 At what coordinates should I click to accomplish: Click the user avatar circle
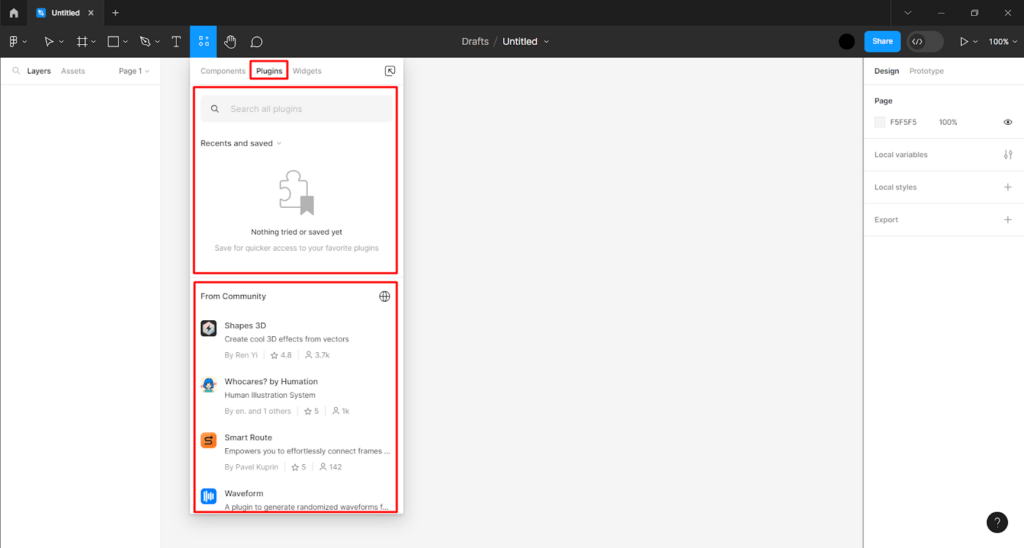coord(846,42)
